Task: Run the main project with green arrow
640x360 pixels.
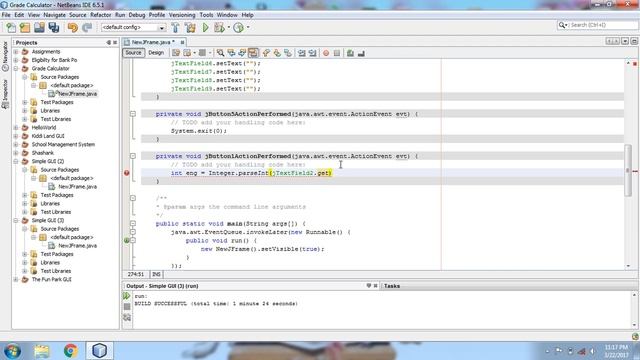Action: 206,27
